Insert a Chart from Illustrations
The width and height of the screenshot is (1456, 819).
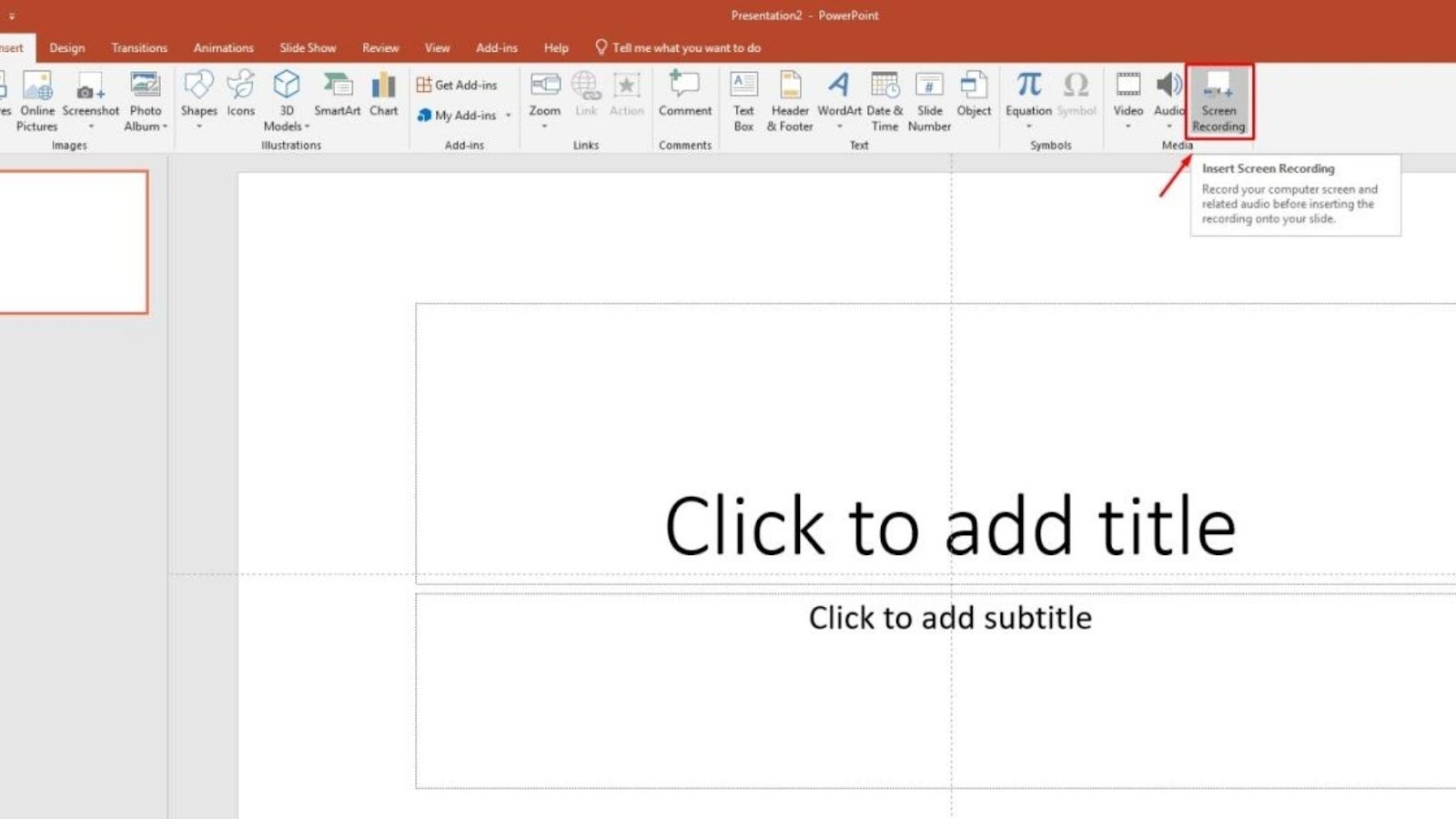click(383, 95)
